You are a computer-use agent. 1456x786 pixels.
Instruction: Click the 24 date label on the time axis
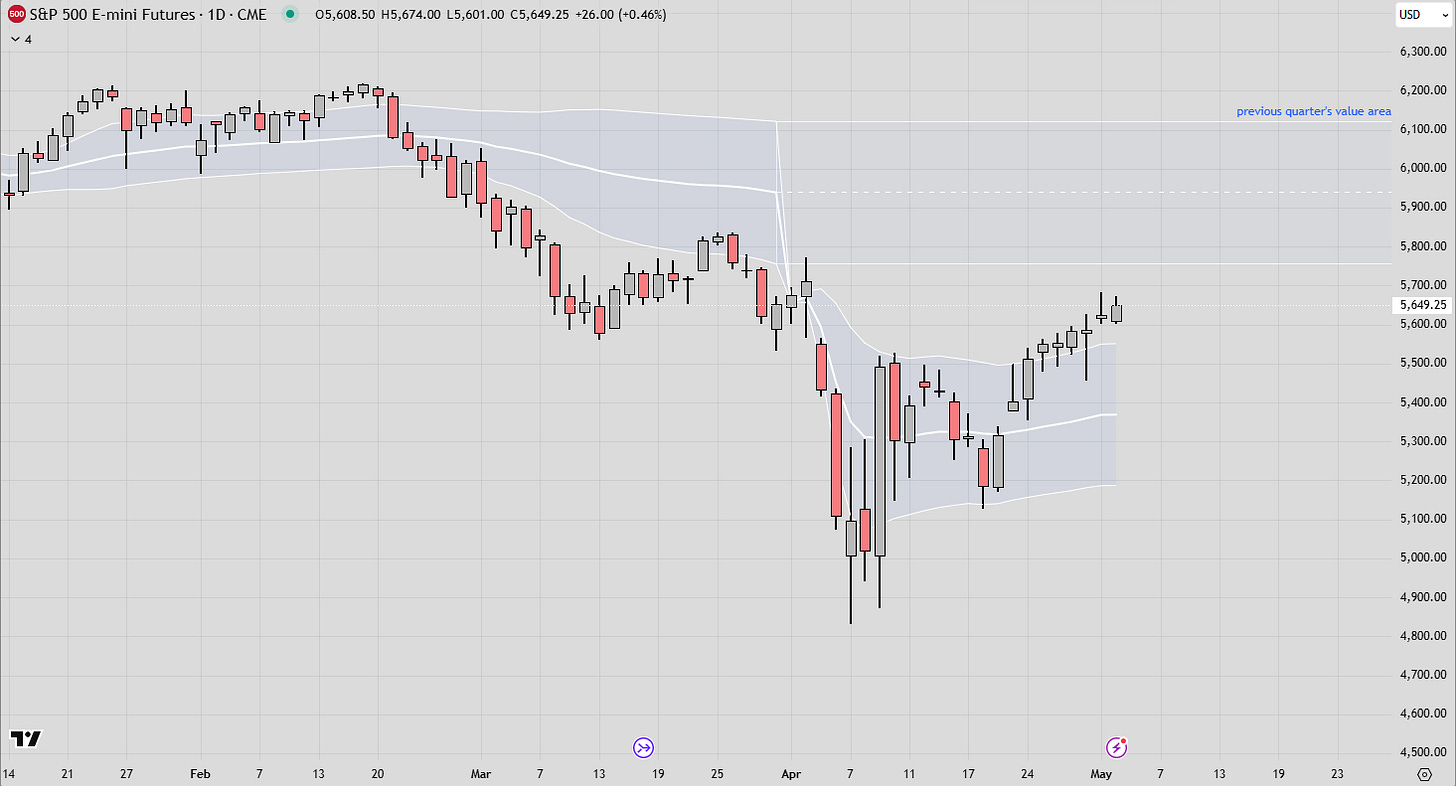pos(1027,774)
